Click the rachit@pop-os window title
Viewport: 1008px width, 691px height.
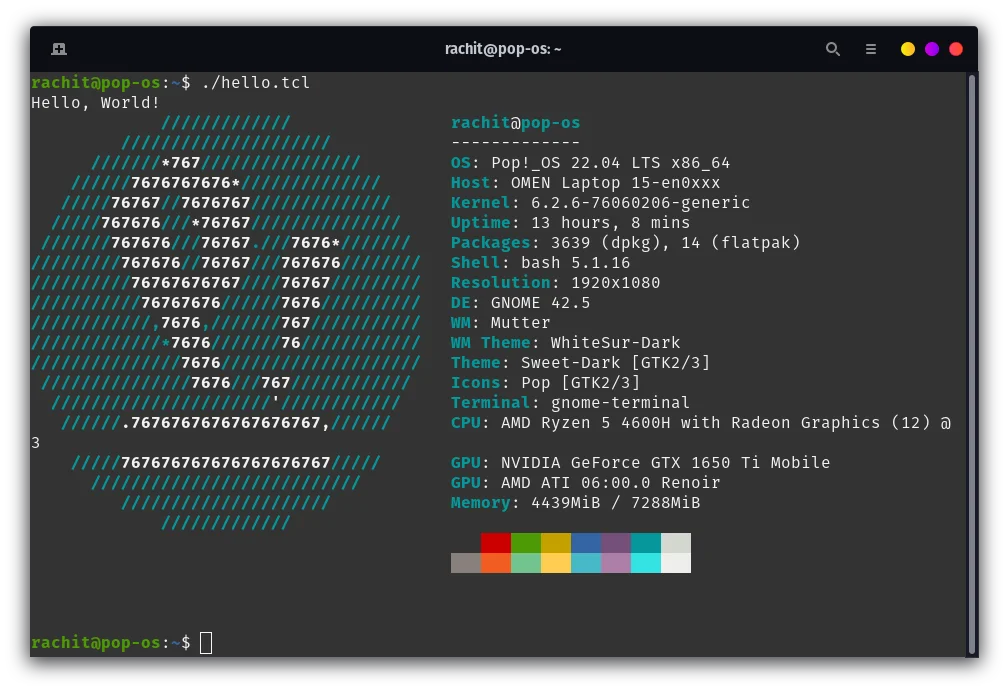(503, 49)
